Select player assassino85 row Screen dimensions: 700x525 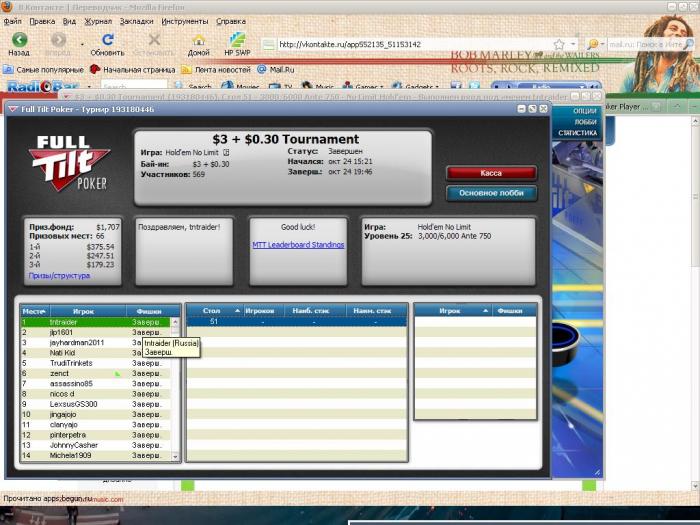[x=96, y=383]
